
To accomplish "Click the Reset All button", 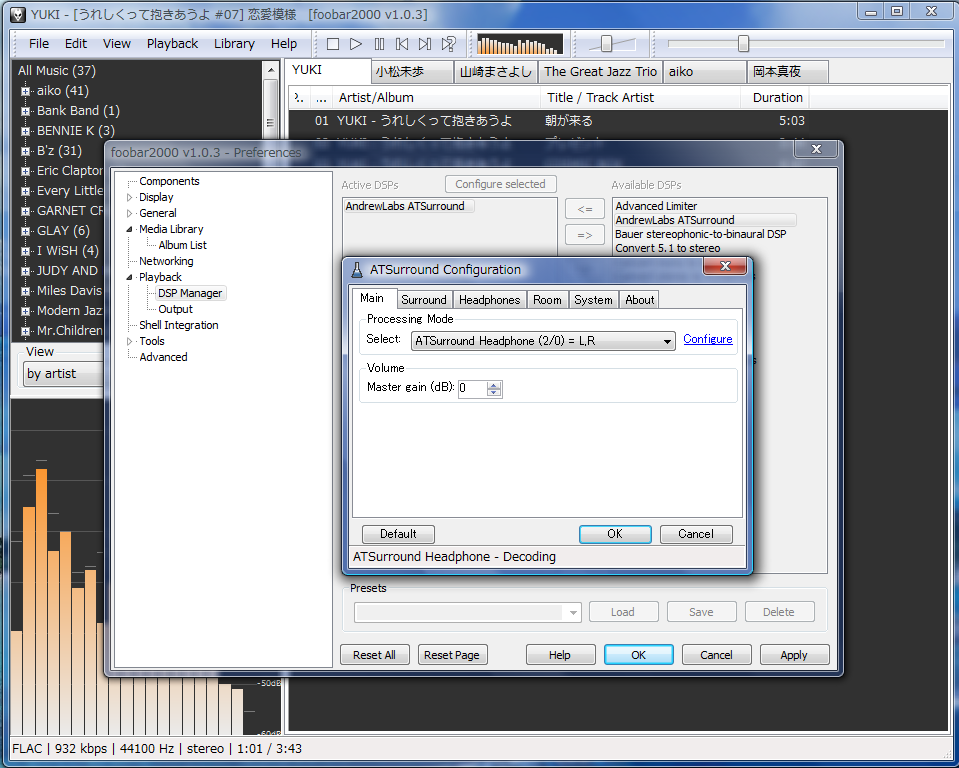I will pyautogui.click(x=374, y=655).
